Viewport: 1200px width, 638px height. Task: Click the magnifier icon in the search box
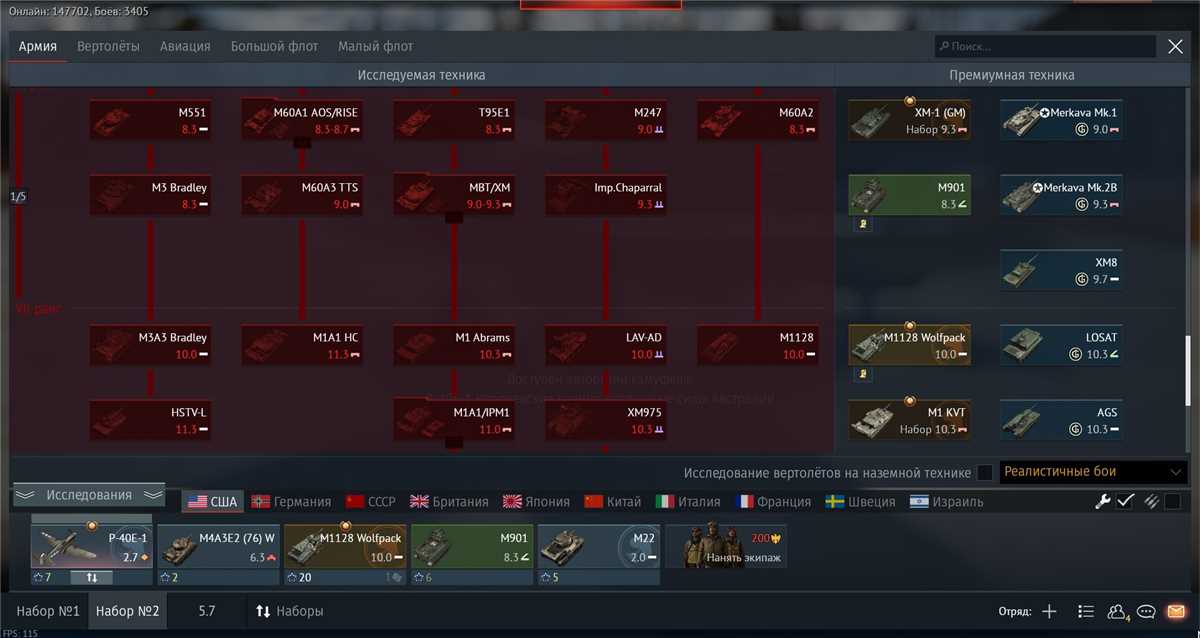click(x=944, y=46)
